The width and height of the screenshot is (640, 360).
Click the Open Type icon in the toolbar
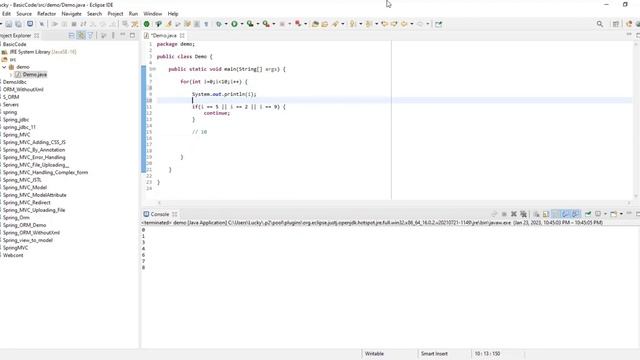click(315, 24)
